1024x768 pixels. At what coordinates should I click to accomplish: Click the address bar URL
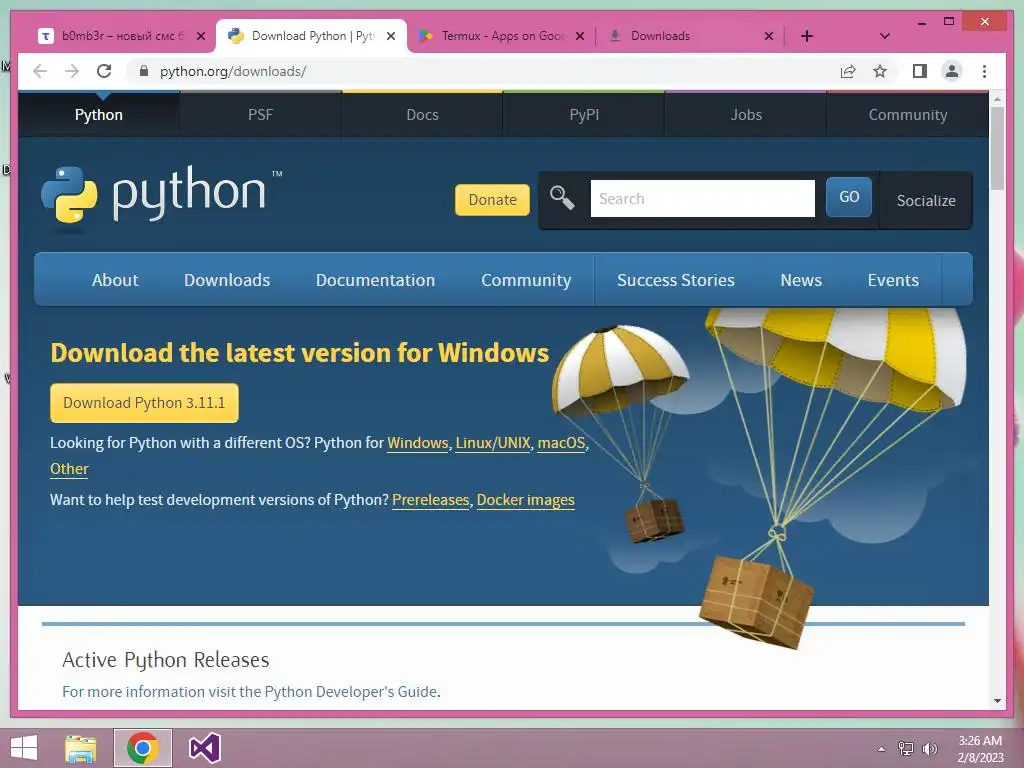[233, 71]
